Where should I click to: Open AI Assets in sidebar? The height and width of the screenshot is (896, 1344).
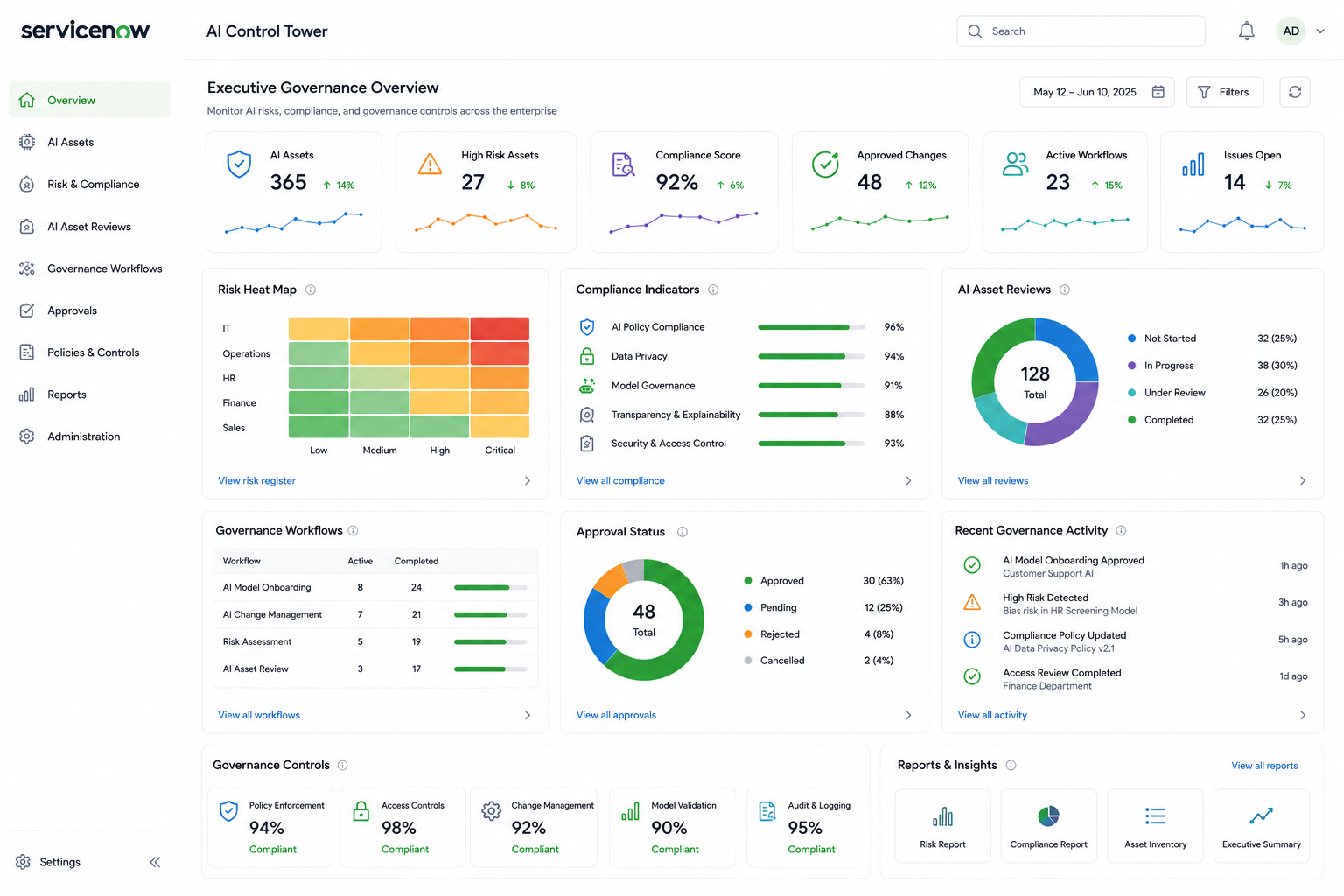pos(90,142)
